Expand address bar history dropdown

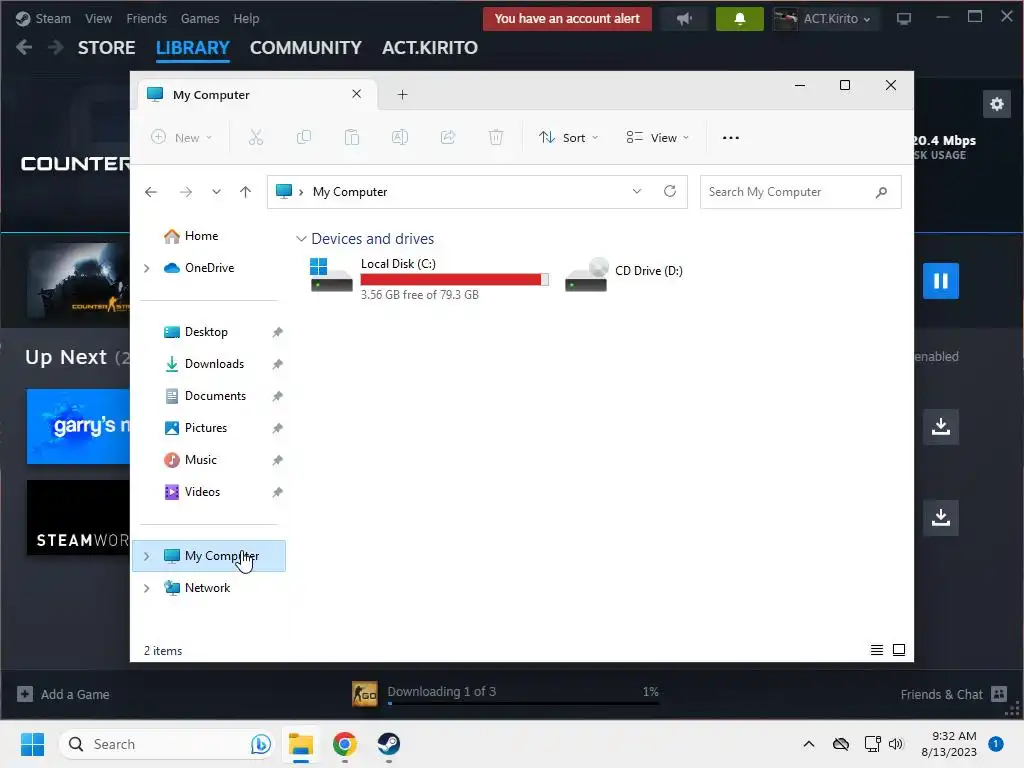[637, 191]
